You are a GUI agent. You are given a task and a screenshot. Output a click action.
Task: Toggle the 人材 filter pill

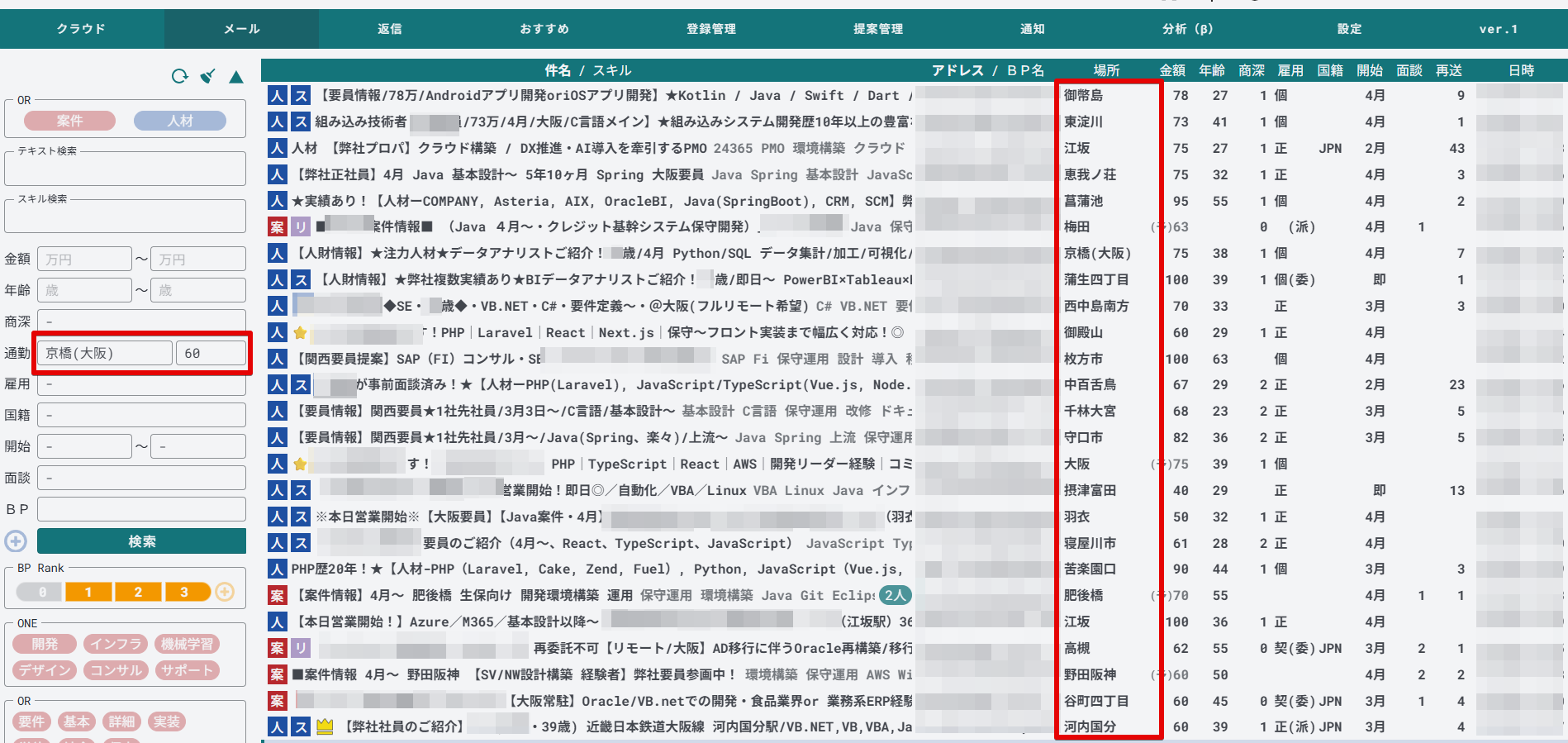tap(179, 121)
